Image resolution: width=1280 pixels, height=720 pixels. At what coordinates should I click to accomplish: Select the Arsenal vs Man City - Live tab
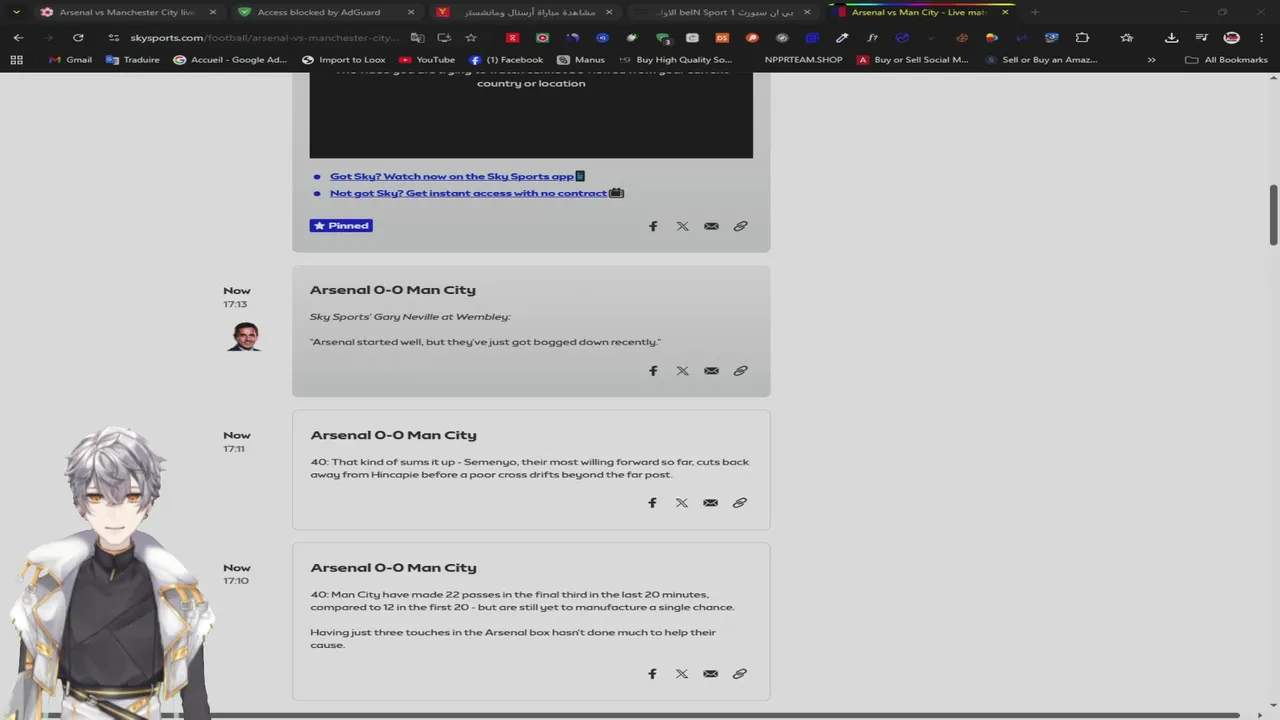pos(920,12)
